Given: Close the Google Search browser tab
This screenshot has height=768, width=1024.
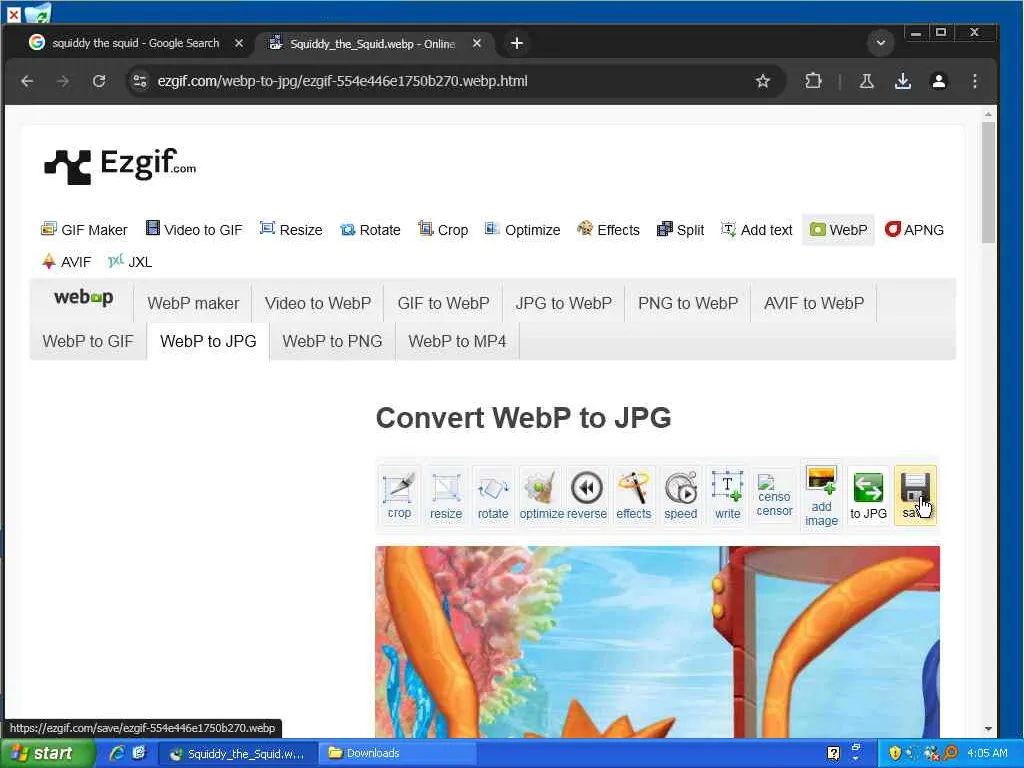Looking at the screenshot, I should (x=239, y=43).
